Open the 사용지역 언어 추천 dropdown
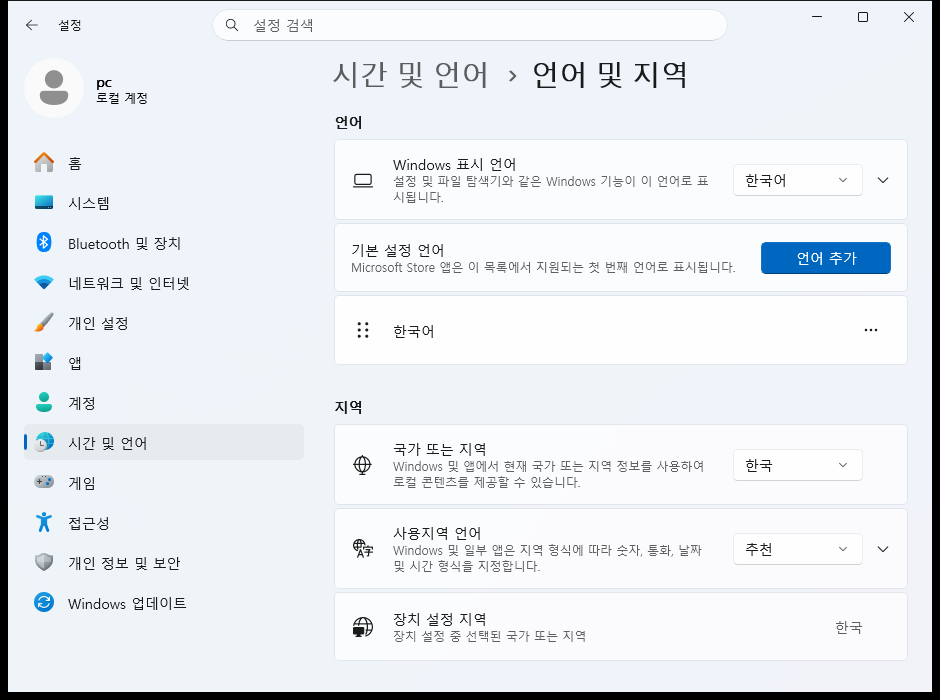Image resolution: width=940 pixels, height=700 pixels. click(797, 549)
